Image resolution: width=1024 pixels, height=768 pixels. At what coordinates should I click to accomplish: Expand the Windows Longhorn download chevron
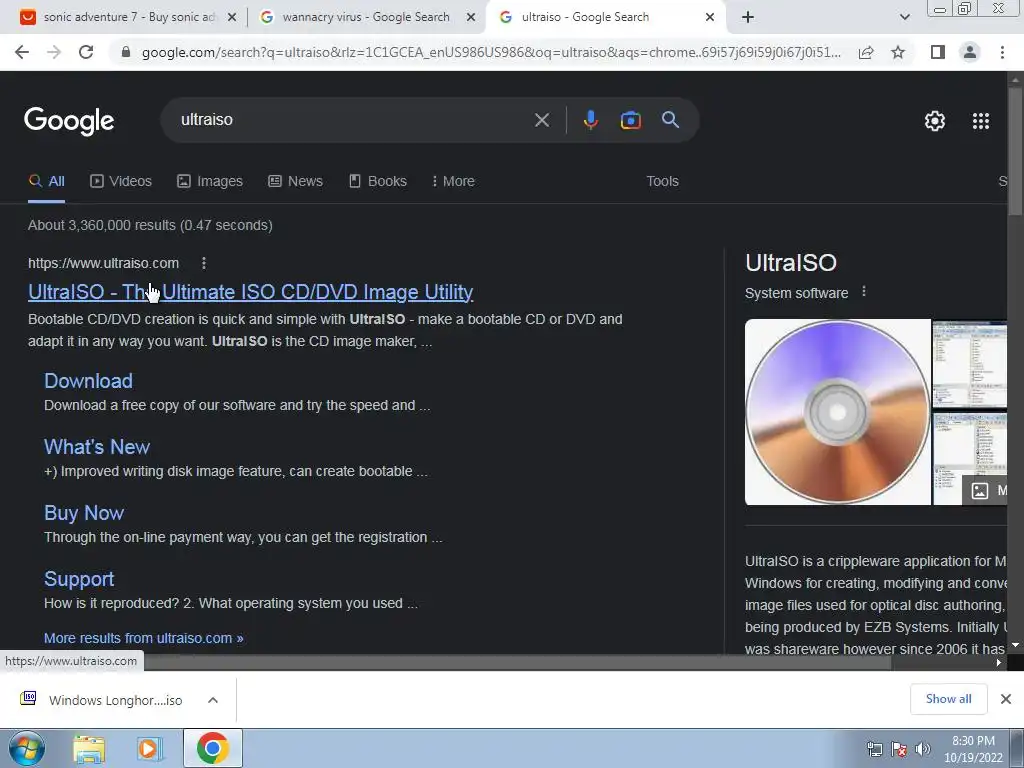click(x=213, y=700)
